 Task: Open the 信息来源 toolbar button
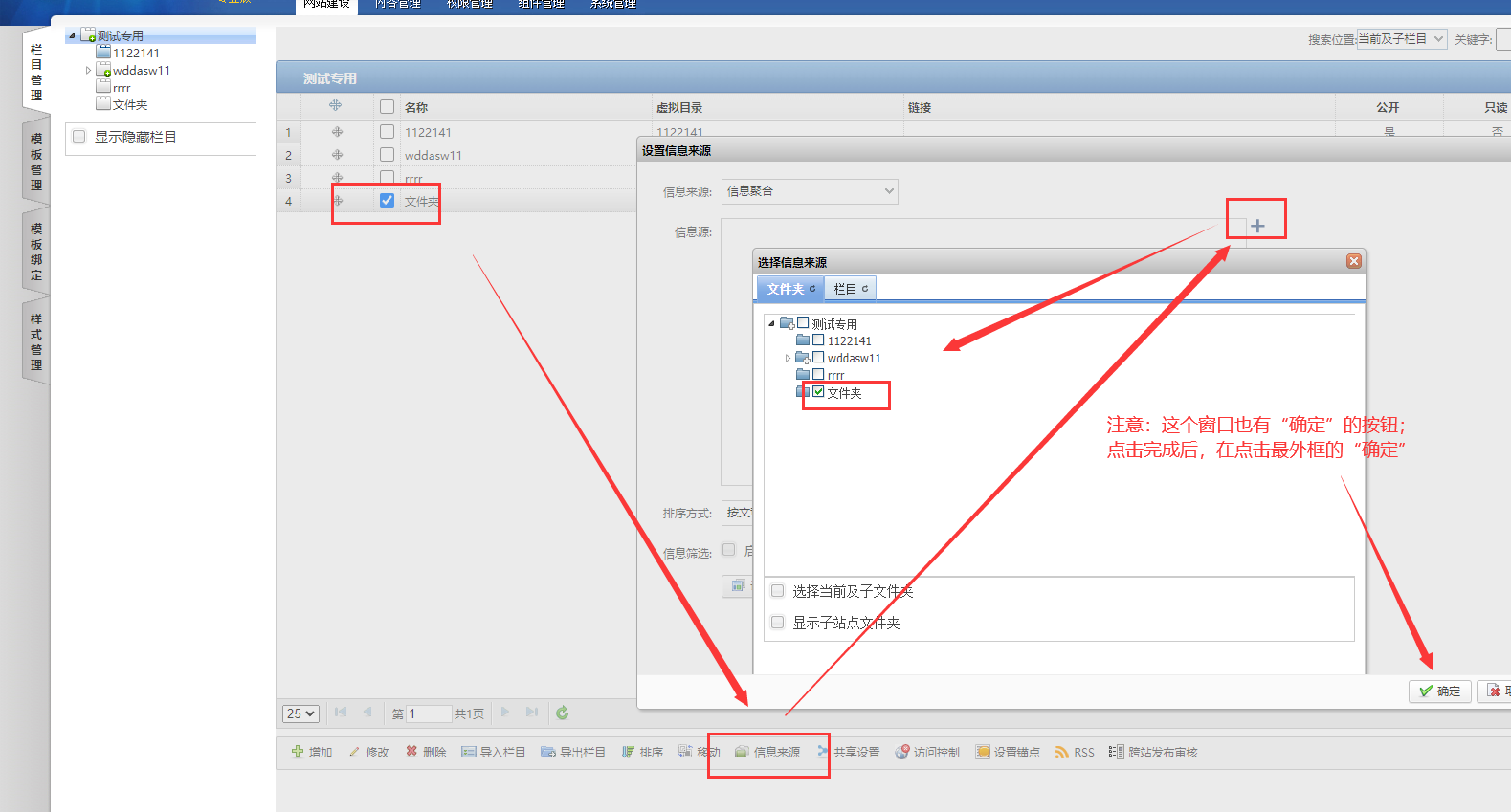767,753
